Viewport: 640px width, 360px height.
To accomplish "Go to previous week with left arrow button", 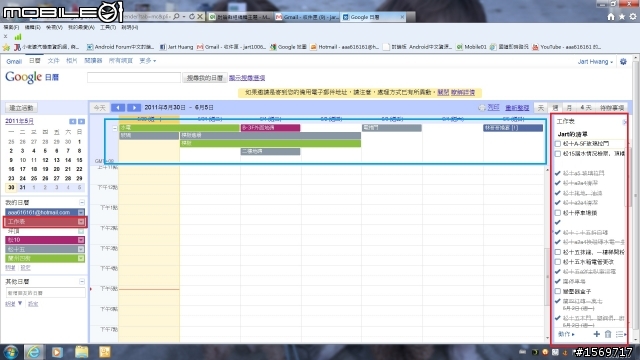I will pyautogui.click(x=118, y=108).
